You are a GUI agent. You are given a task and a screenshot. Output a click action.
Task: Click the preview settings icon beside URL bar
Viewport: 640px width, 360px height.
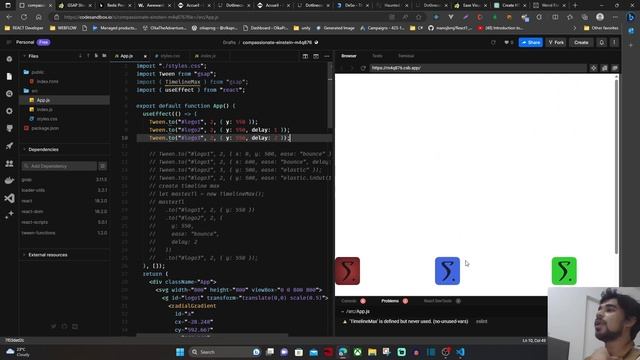point(593,68)
